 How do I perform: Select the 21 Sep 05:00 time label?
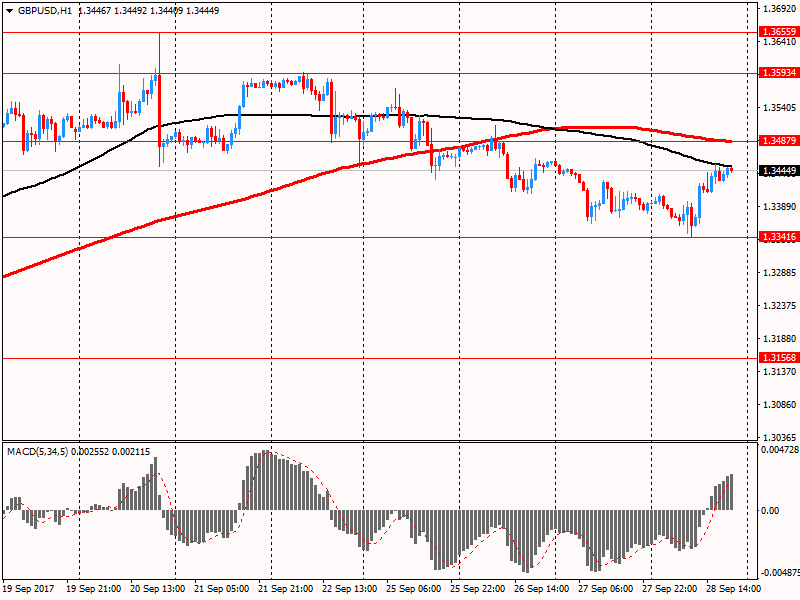point(222,589)
